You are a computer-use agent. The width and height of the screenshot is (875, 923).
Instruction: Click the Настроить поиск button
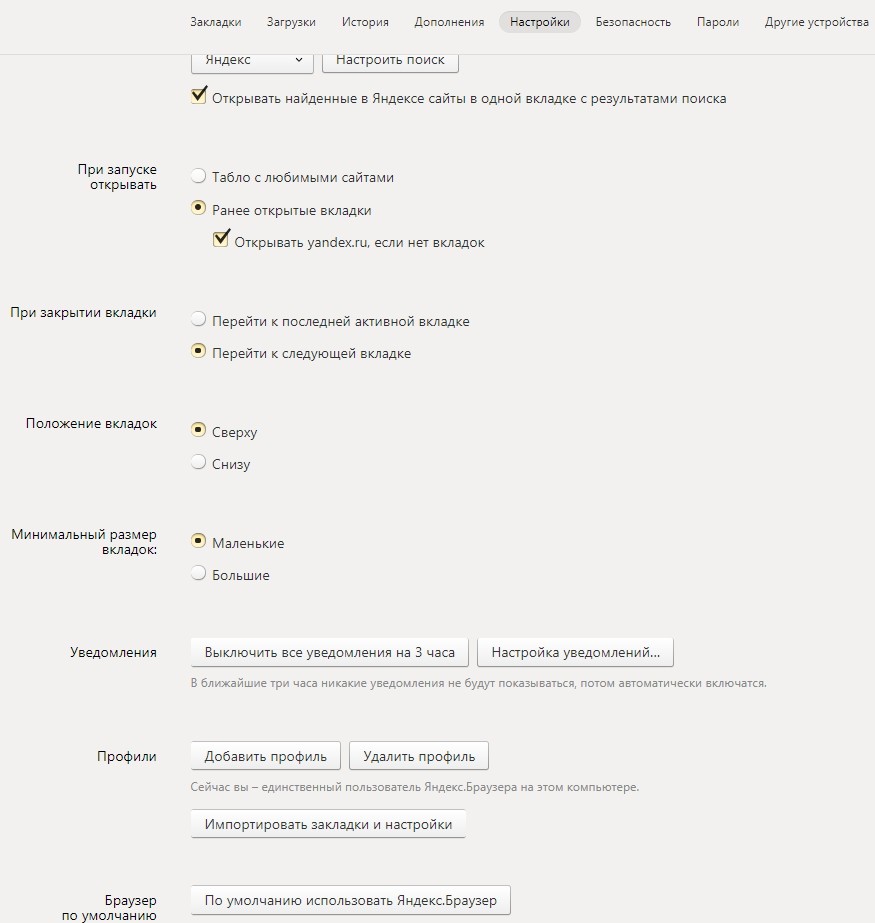pos(390,60)
